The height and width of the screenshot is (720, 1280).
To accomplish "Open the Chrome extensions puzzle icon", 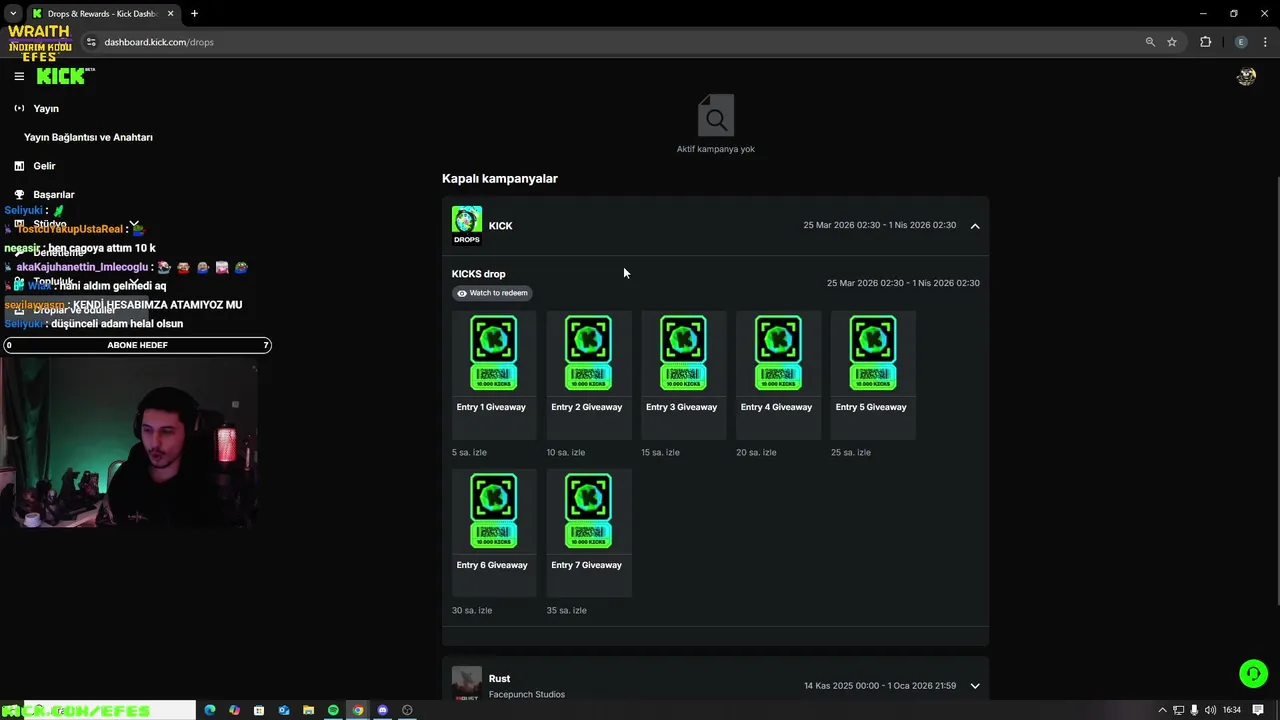I will click(x=1205, y=42).
